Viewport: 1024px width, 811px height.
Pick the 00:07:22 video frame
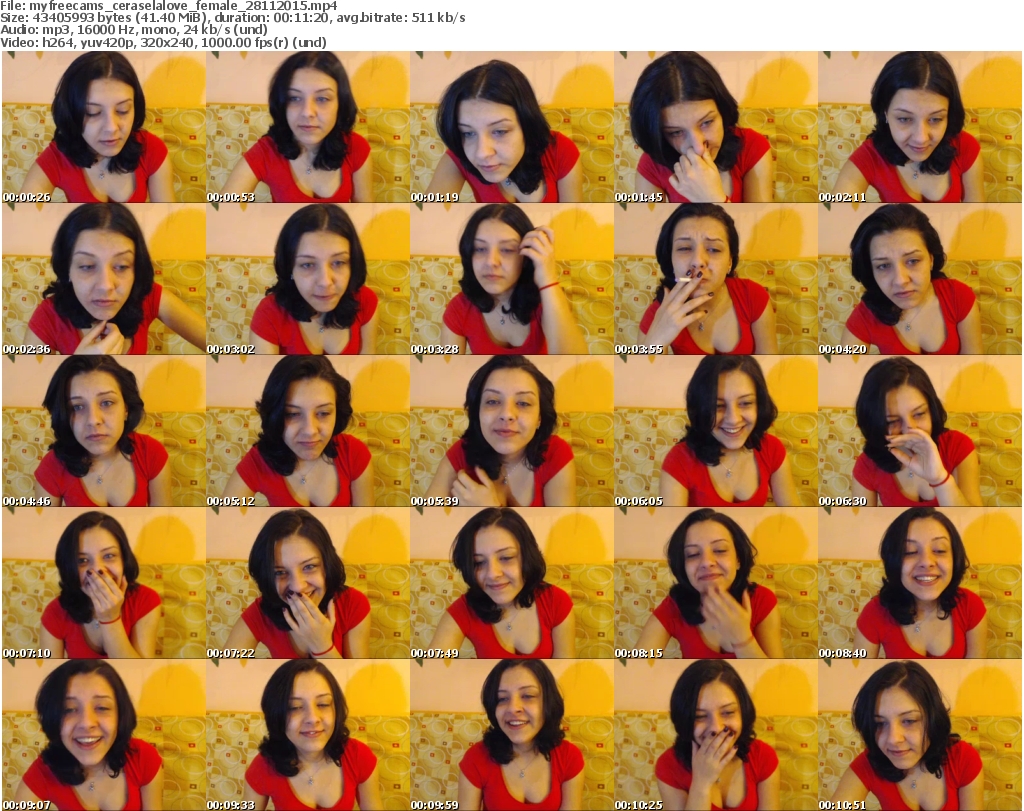(308, 583)
